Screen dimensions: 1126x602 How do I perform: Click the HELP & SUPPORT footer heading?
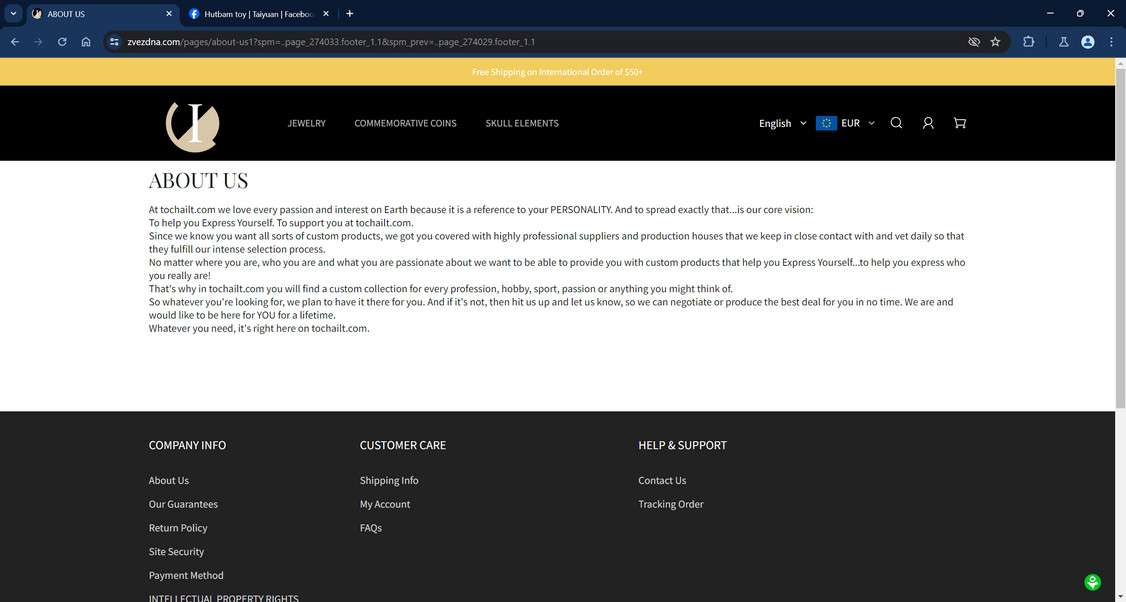click(x=682, y=445)
